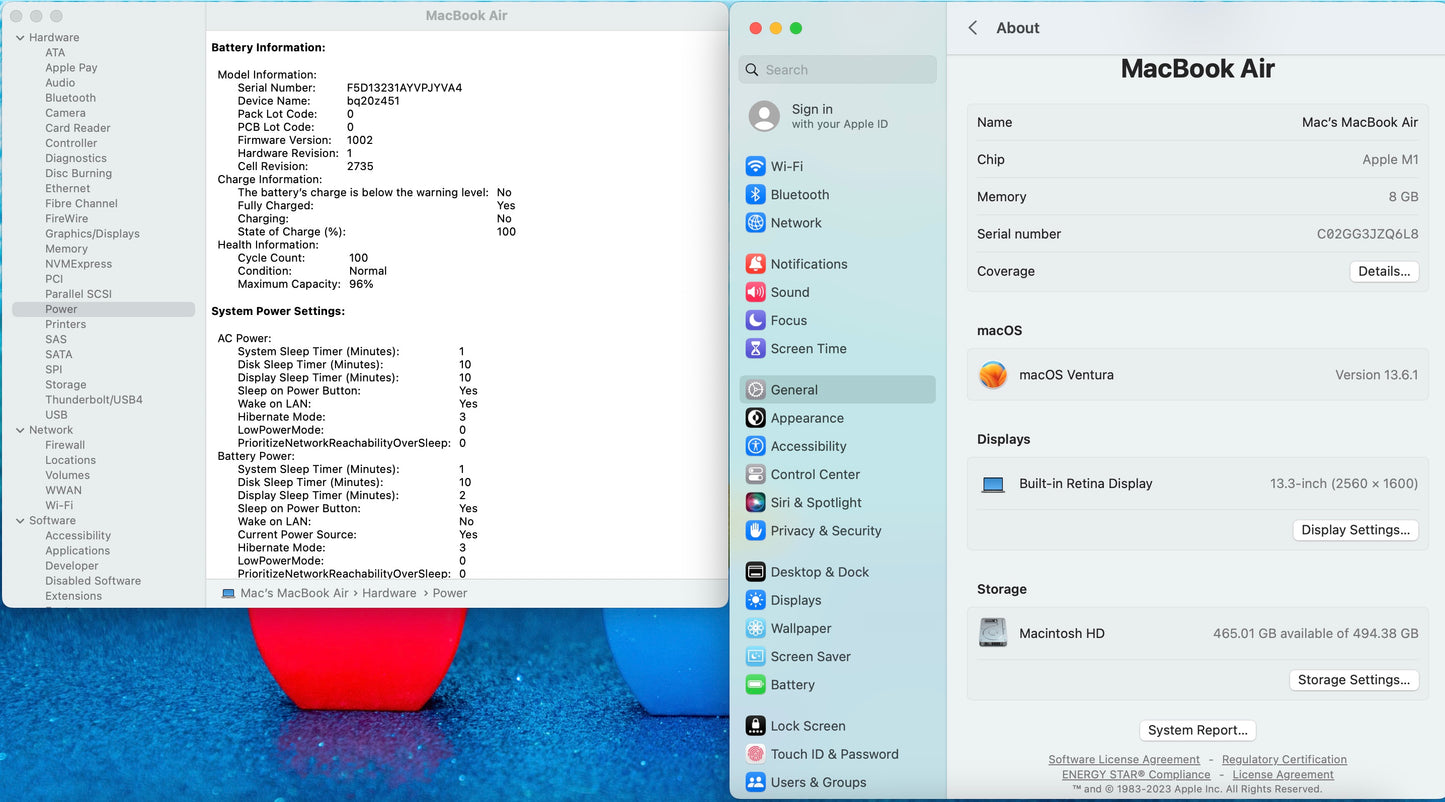Click Hardware in the path bar
Screen dimensions: 1445x802
point(389,593)
